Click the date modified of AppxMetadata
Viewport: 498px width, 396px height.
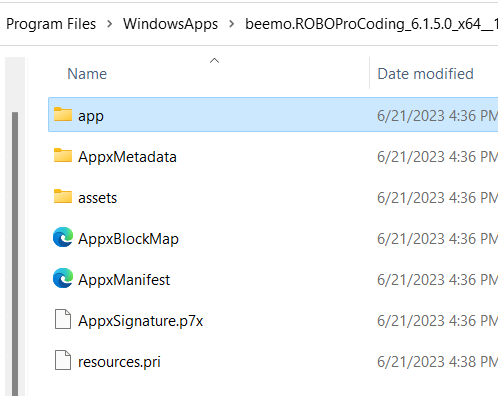(x=437, y=157)
